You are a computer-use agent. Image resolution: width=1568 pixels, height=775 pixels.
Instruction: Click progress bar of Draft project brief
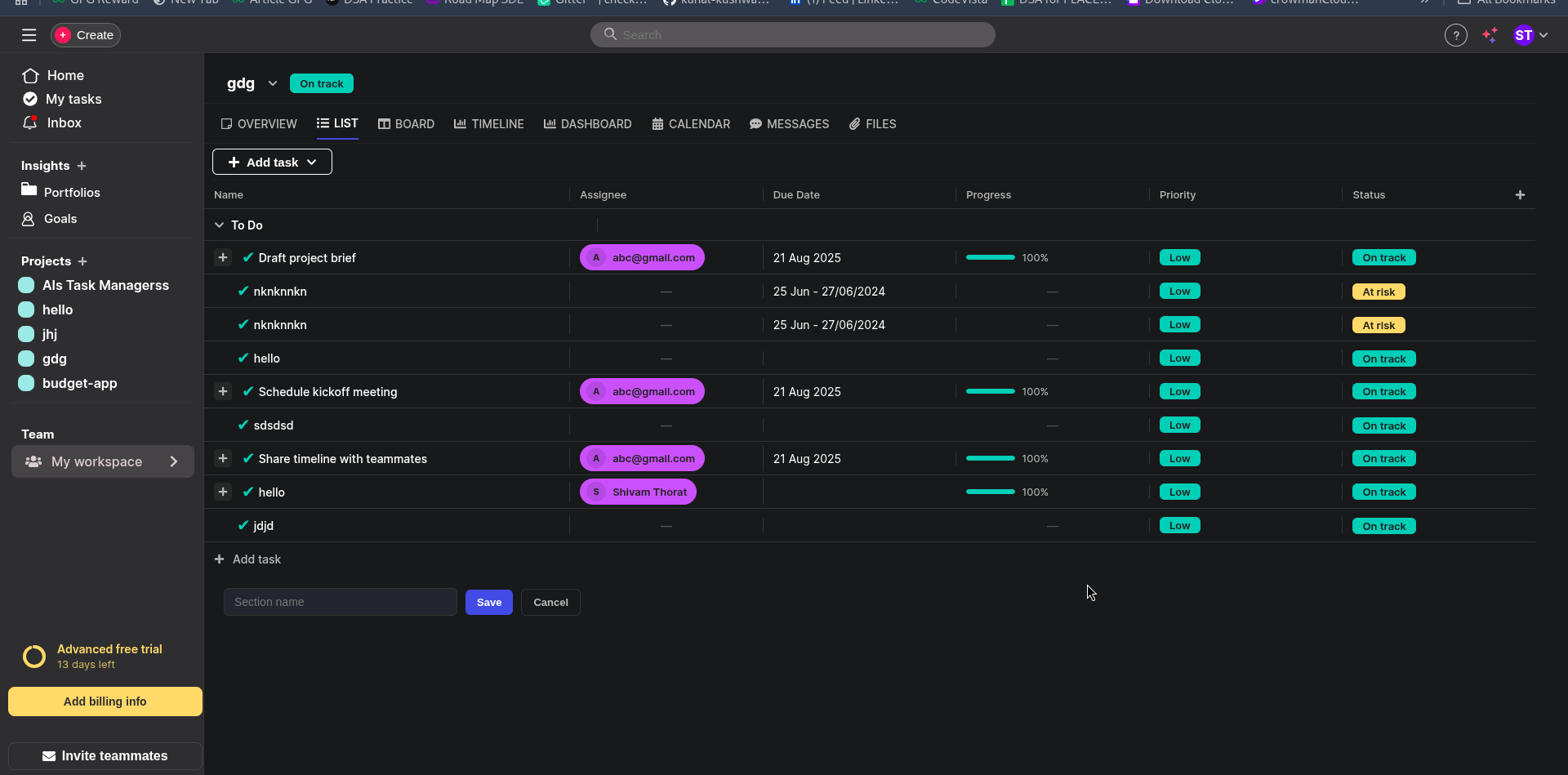point(990,258)
